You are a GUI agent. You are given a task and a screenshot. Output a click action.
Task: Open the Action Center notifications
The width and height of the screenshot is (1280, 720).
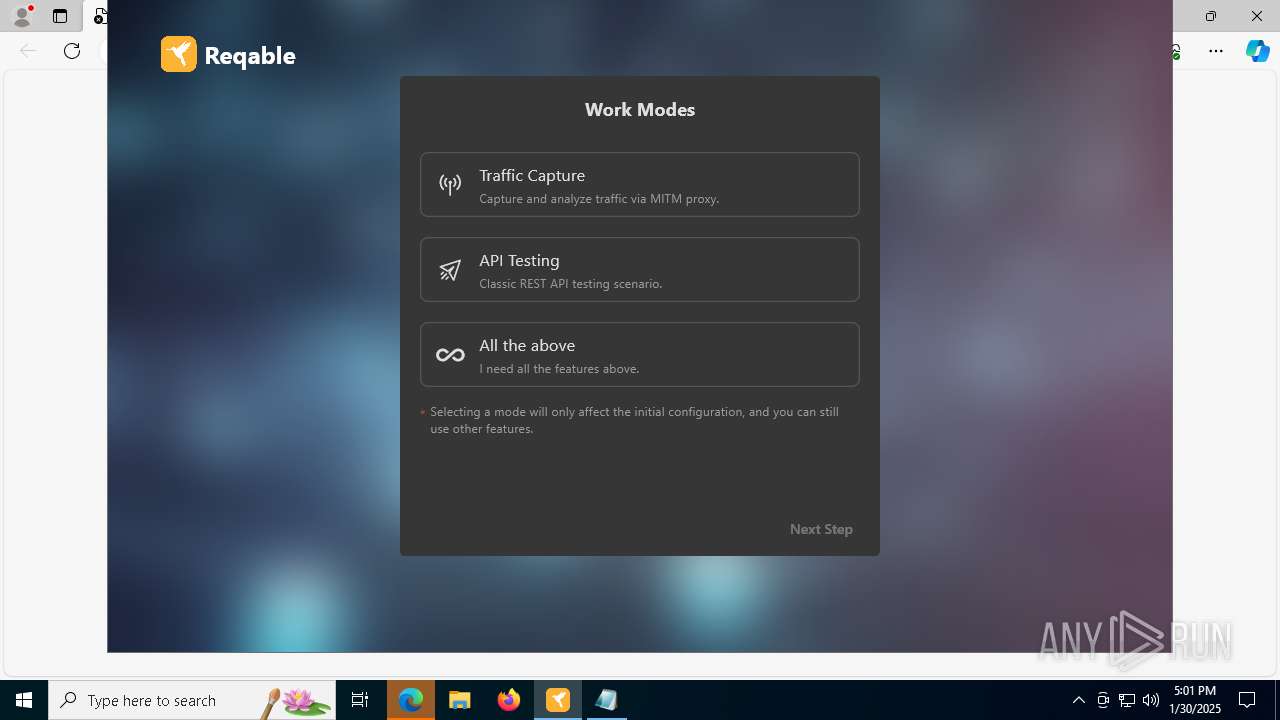click(1247, 700)
